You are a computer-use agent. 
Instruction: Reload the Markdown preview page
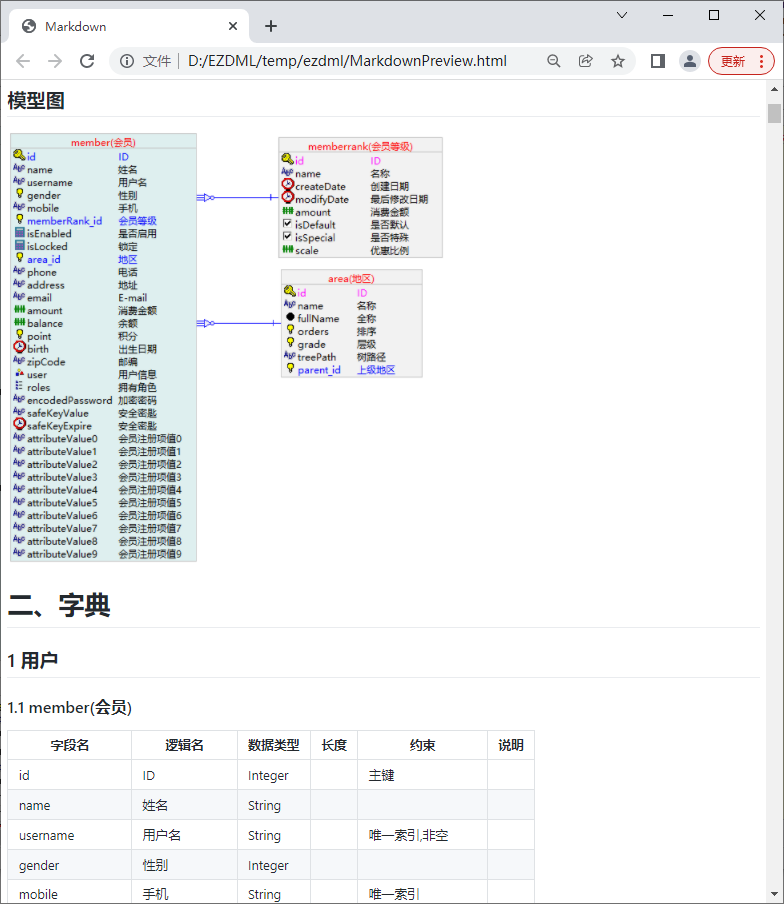[87, 61]
